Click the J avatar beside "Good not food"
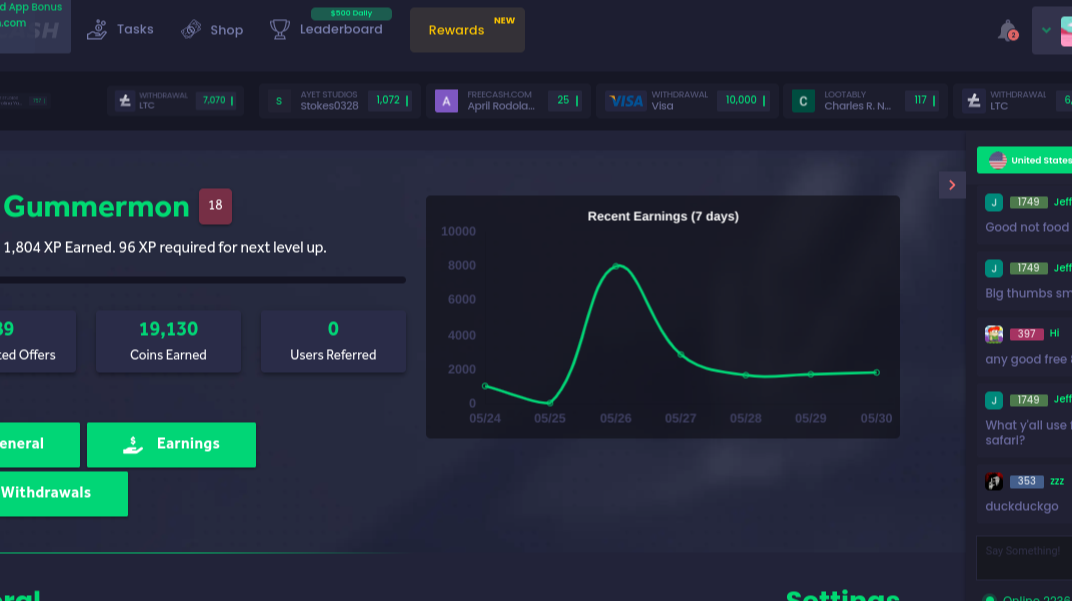Screen dimensions: 1072x601 click(x=993, y=202)
